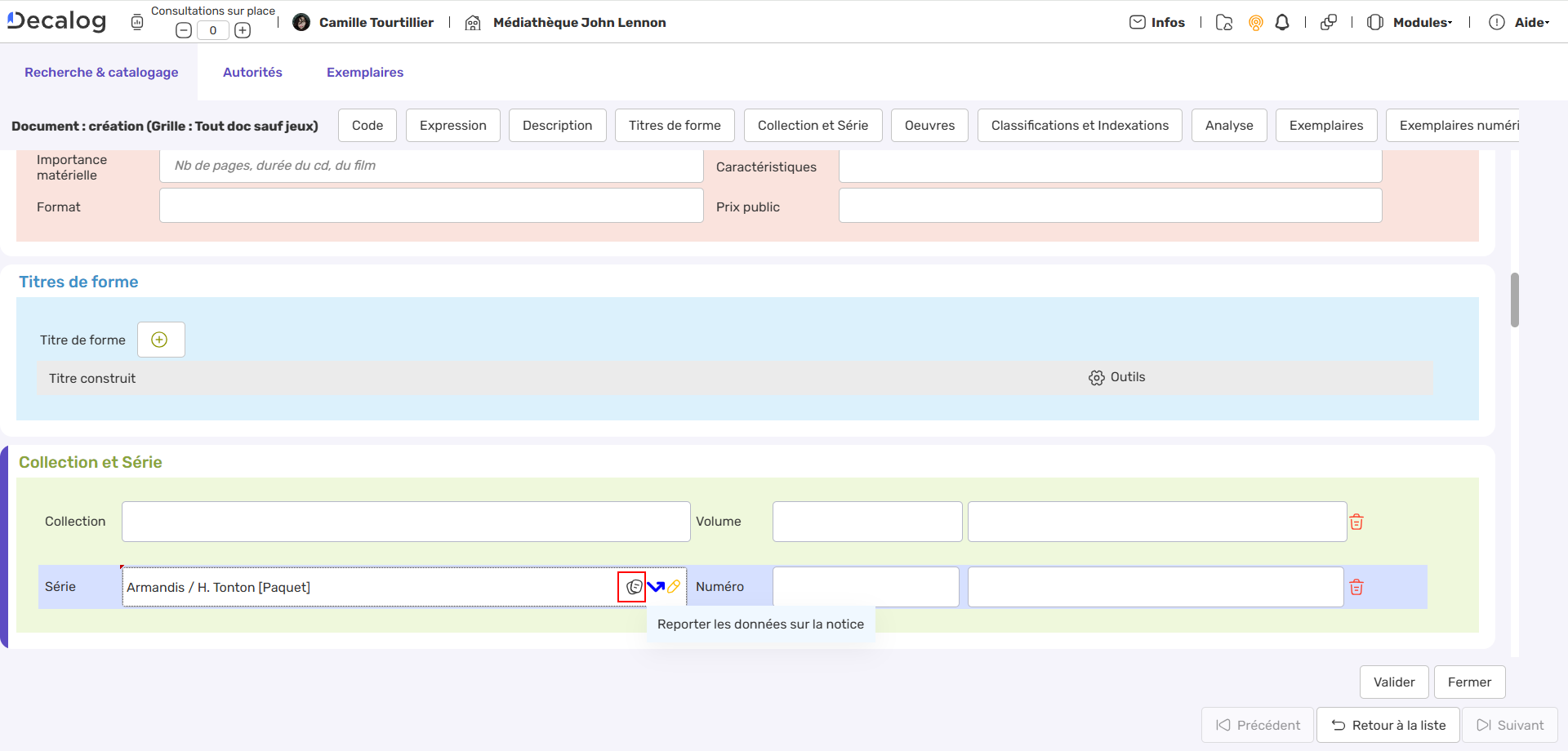Delete the Collection row with trash icon

coord(1356,522)
